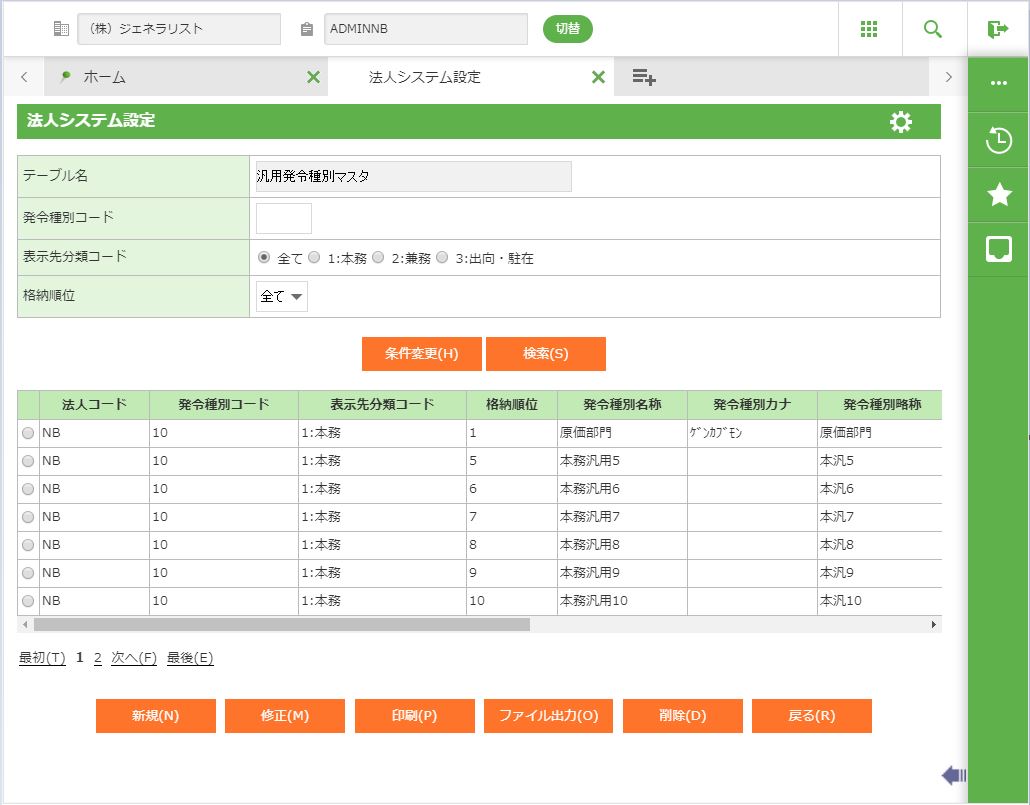Open the 格納順位 dropdown

click(x=282, y=296)
